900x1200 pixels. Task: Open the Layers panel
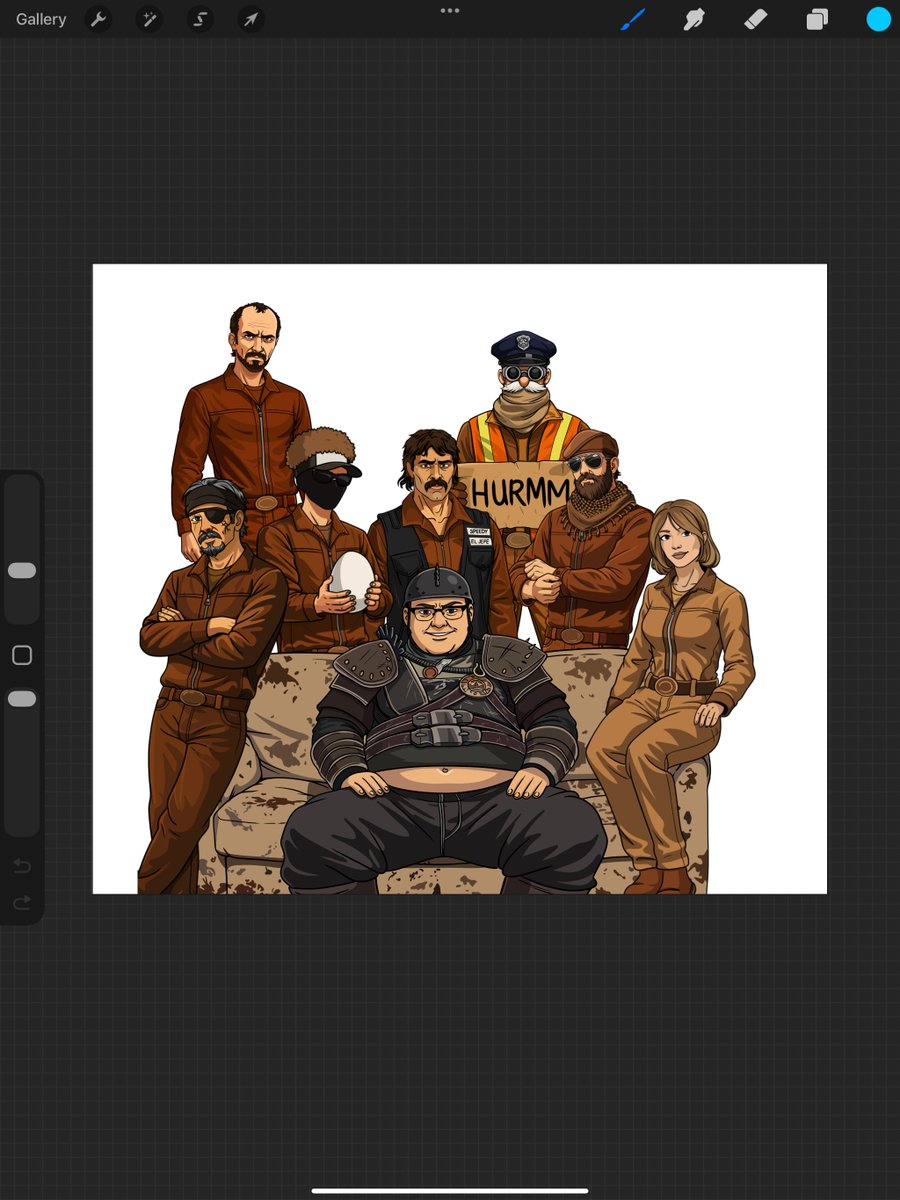817,19
